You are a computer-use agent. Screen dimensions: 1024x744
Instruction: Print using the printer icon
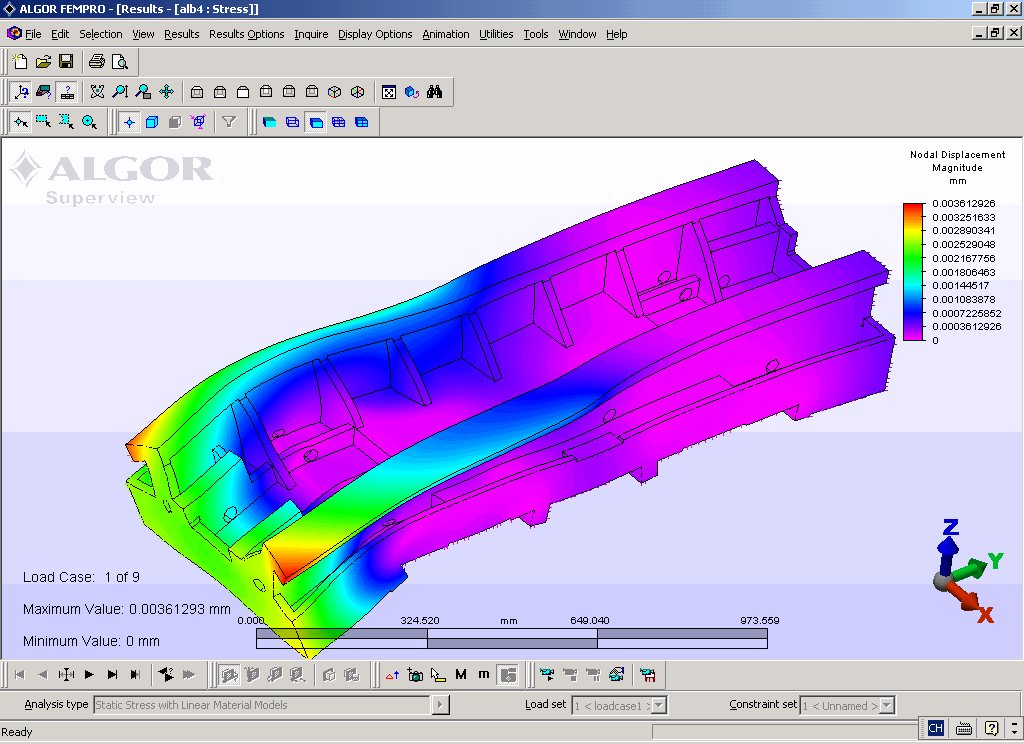(97, 61)
